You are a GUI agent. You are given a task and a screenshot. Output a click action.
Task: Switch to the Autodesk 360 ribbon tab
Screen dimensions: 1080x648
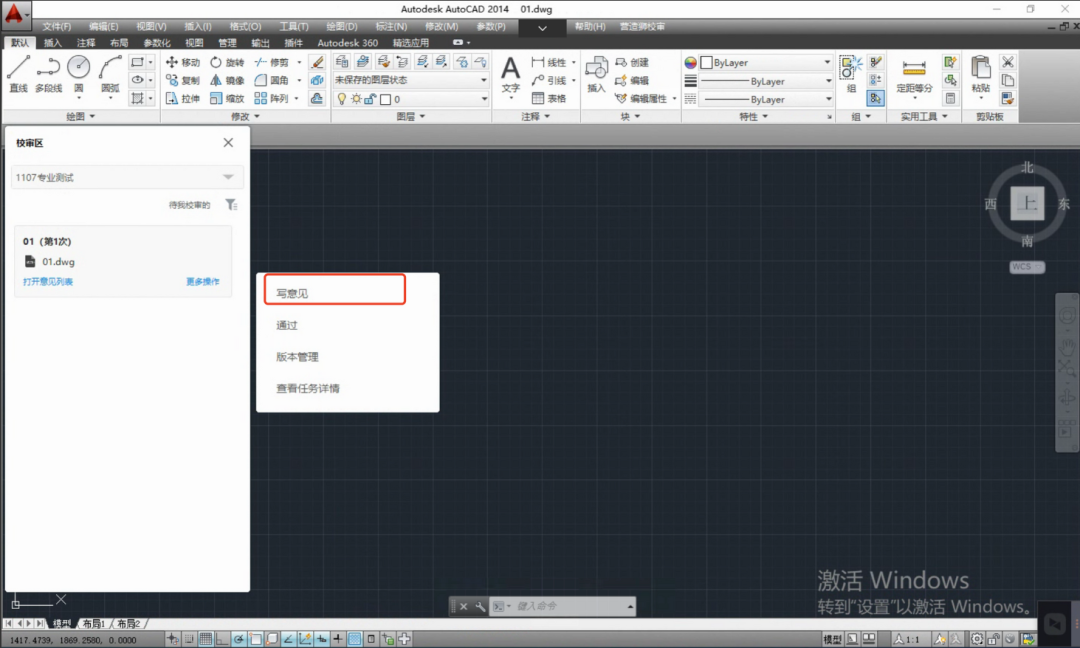pos(347,43)
